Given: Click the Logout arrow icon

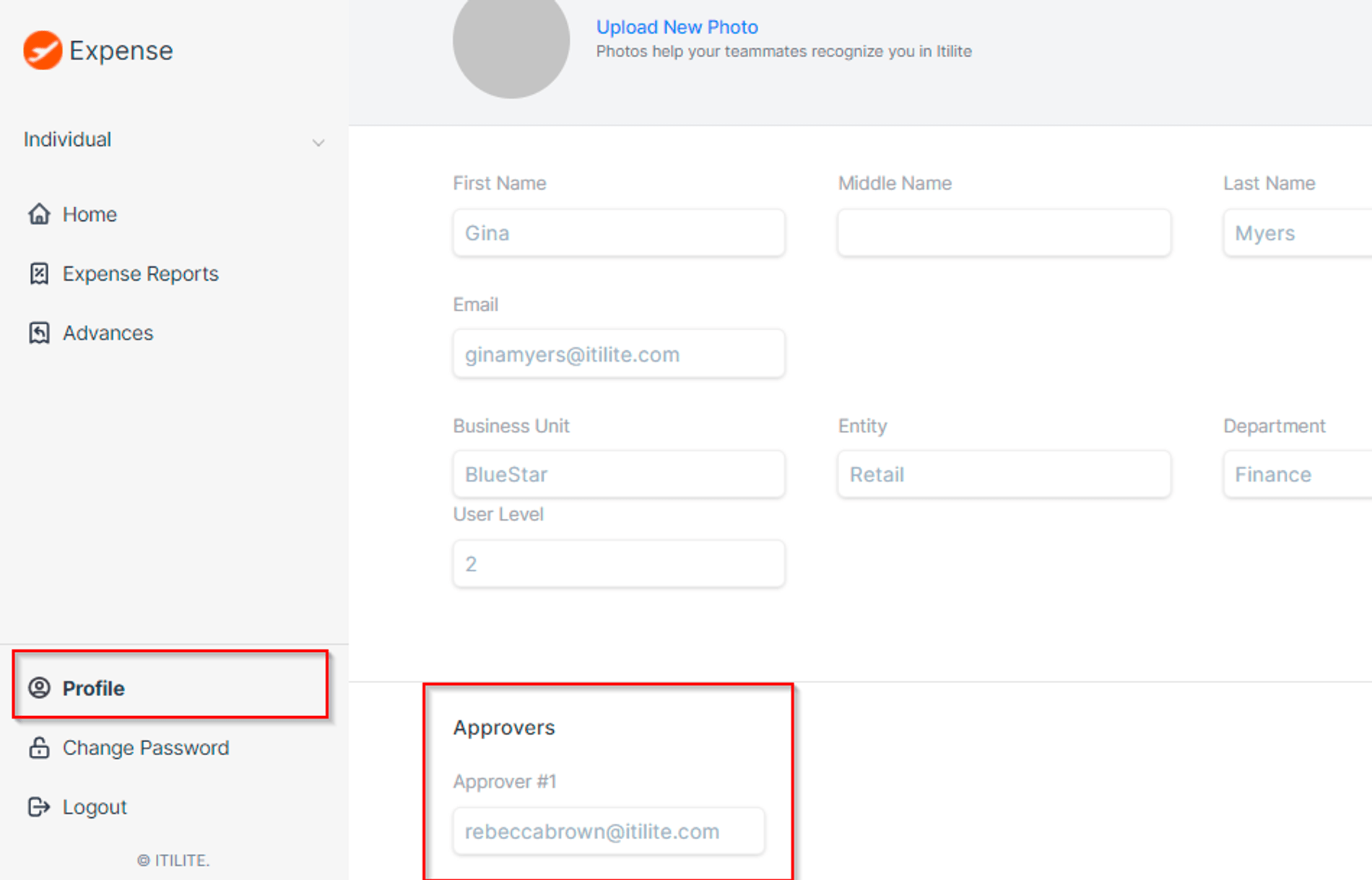Looking at the screenshot, I should 39,806.
